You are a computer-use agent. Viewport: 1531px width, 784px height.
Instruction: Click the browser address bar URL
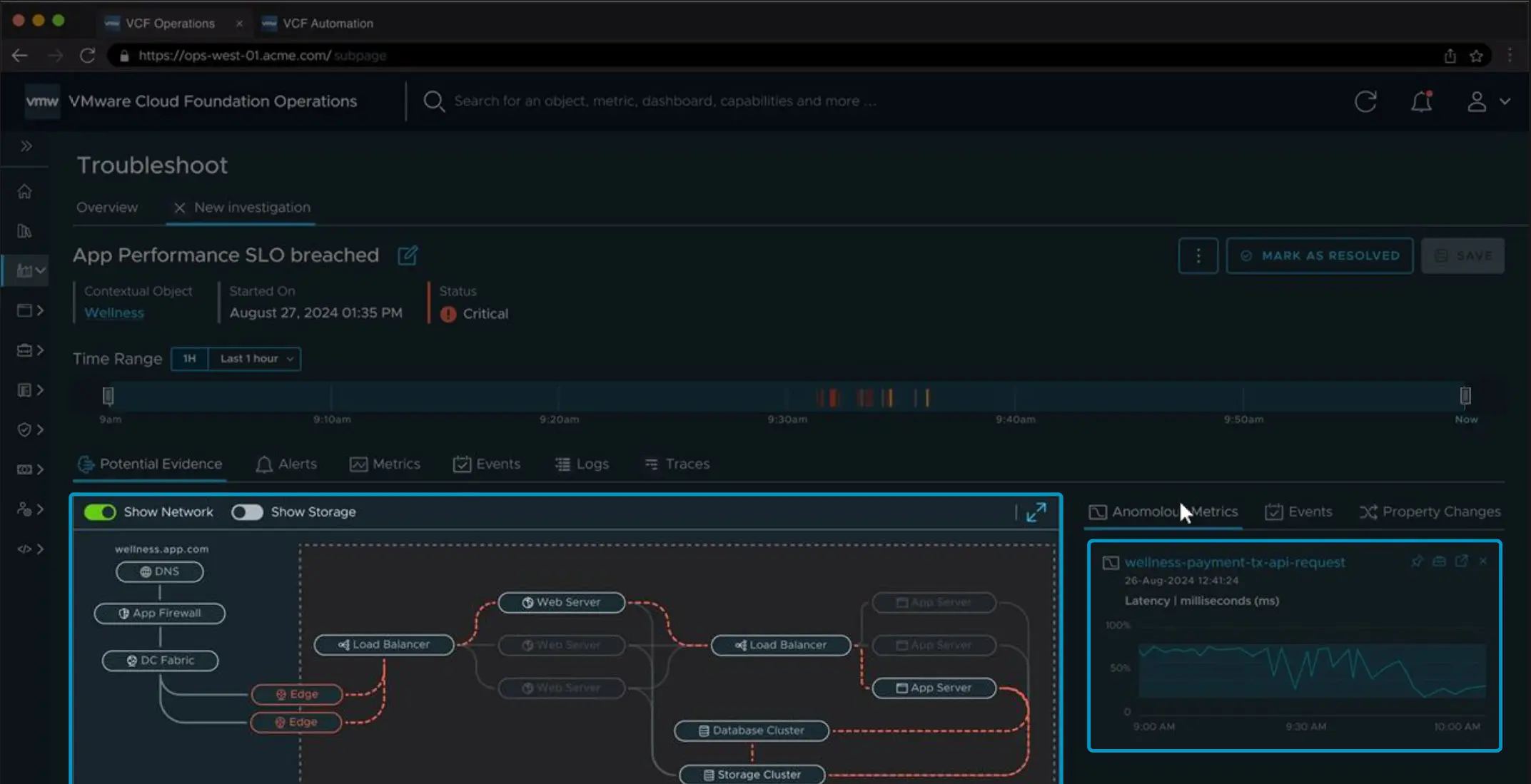click(262, 56)
